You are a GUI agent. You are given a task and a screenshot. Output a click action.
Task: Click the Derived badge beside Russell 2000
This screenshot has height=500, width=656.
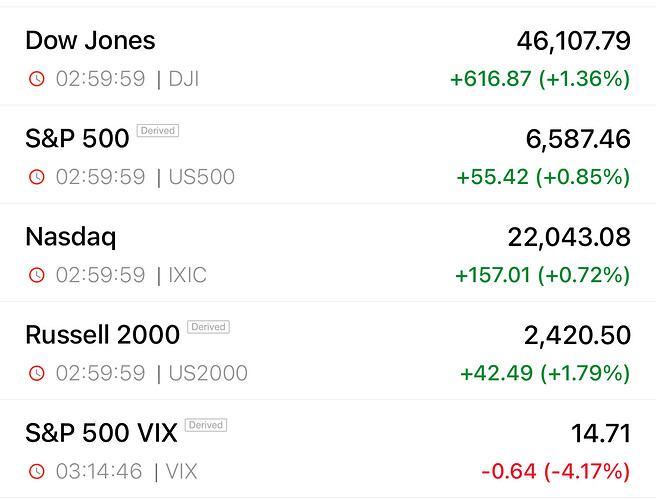pyautogui.click(x=209, y=327)
